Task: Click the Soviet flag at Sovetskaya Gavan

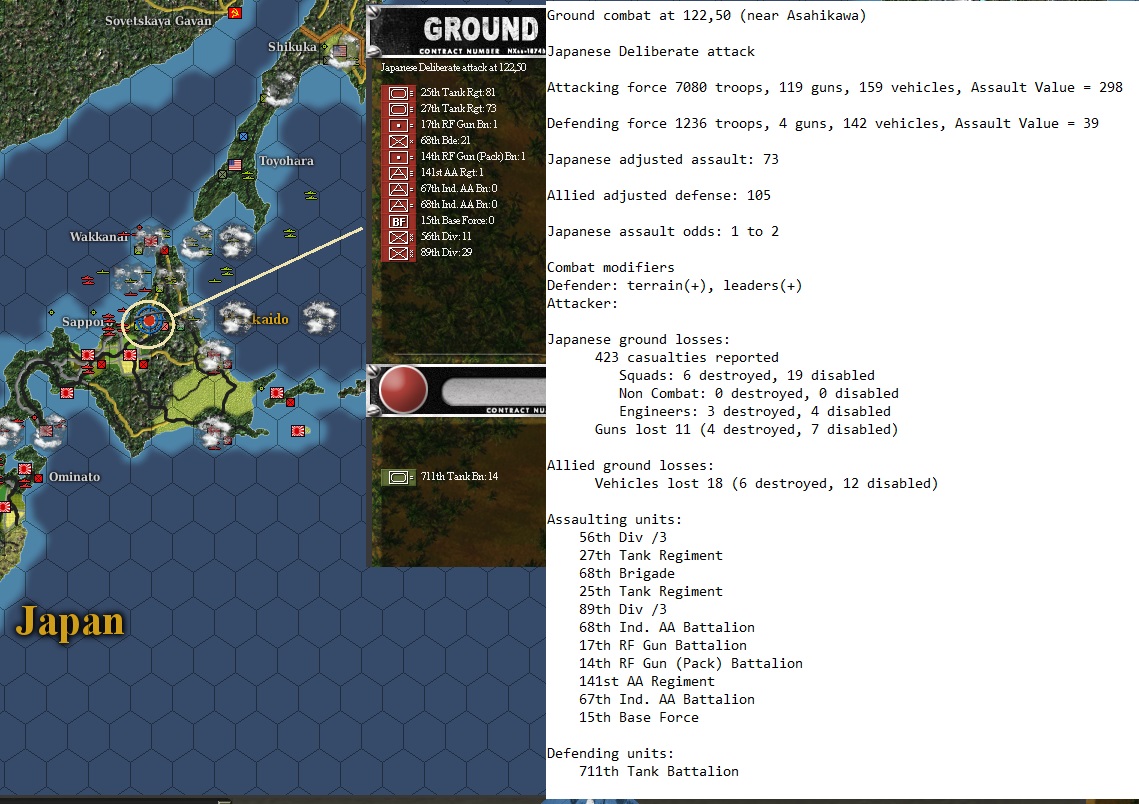Action: pos(235,12)
